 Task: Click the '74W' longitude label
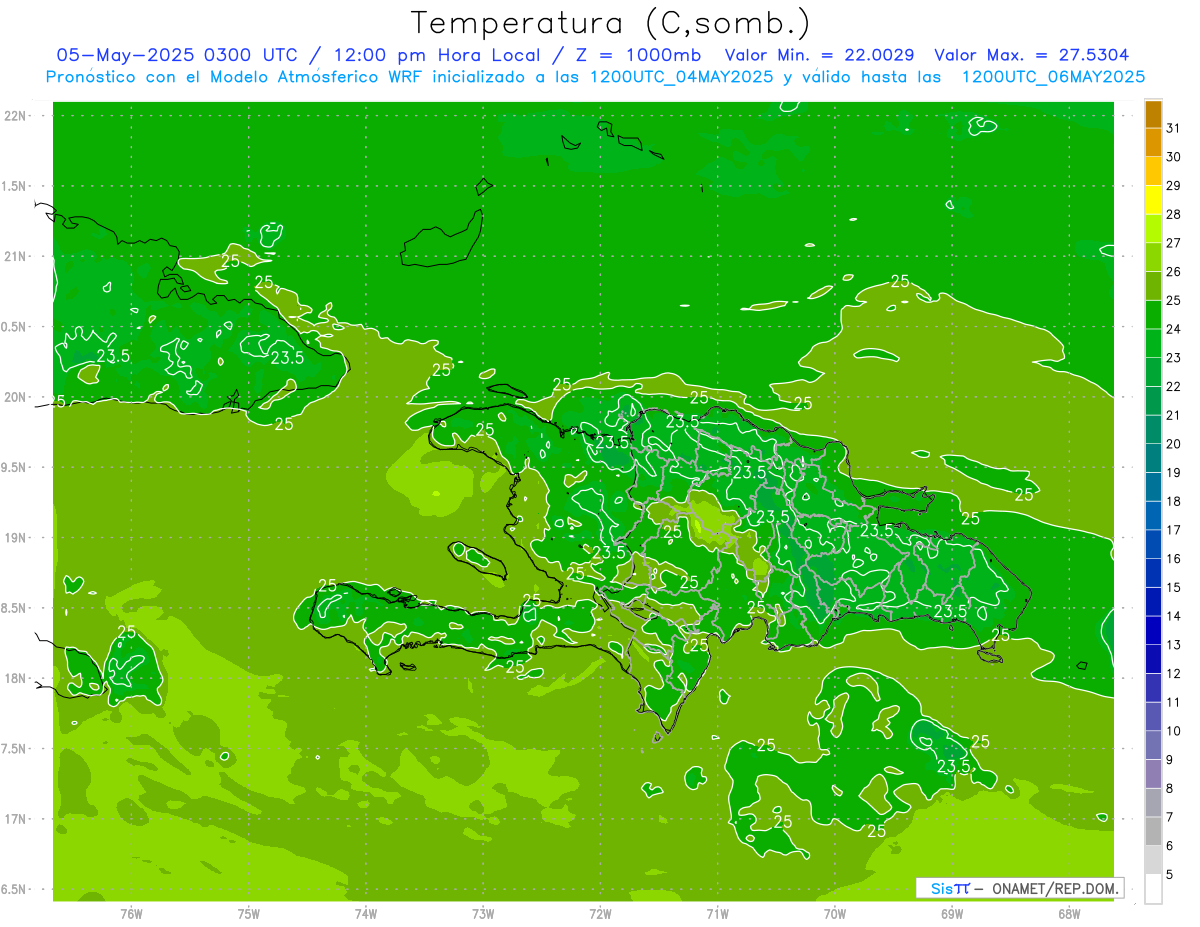[x=365, y=914]
